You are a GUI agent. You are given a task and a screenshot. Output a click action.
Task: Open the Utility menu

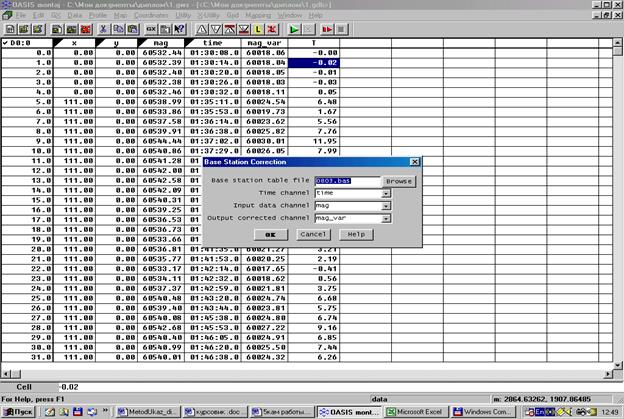tap(182, 17)
